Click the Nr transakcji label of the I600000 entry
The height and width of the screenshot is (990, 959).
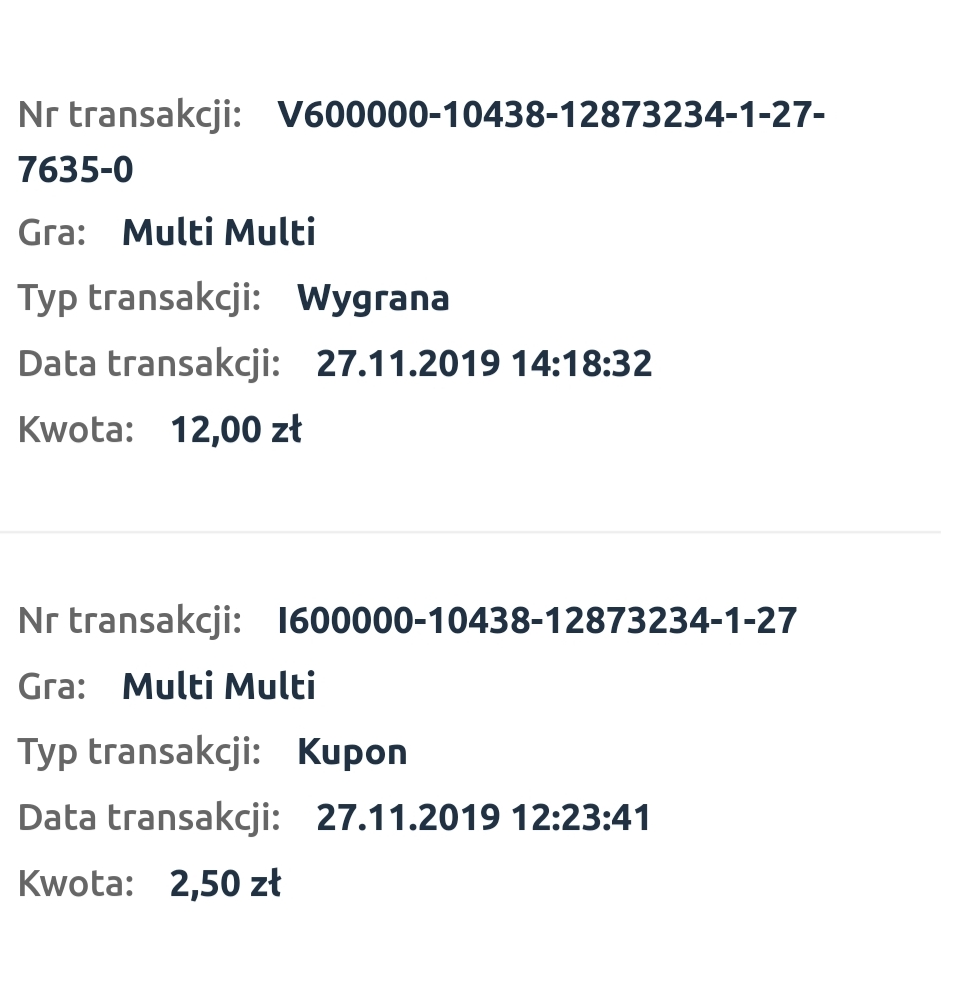[130, 621]
